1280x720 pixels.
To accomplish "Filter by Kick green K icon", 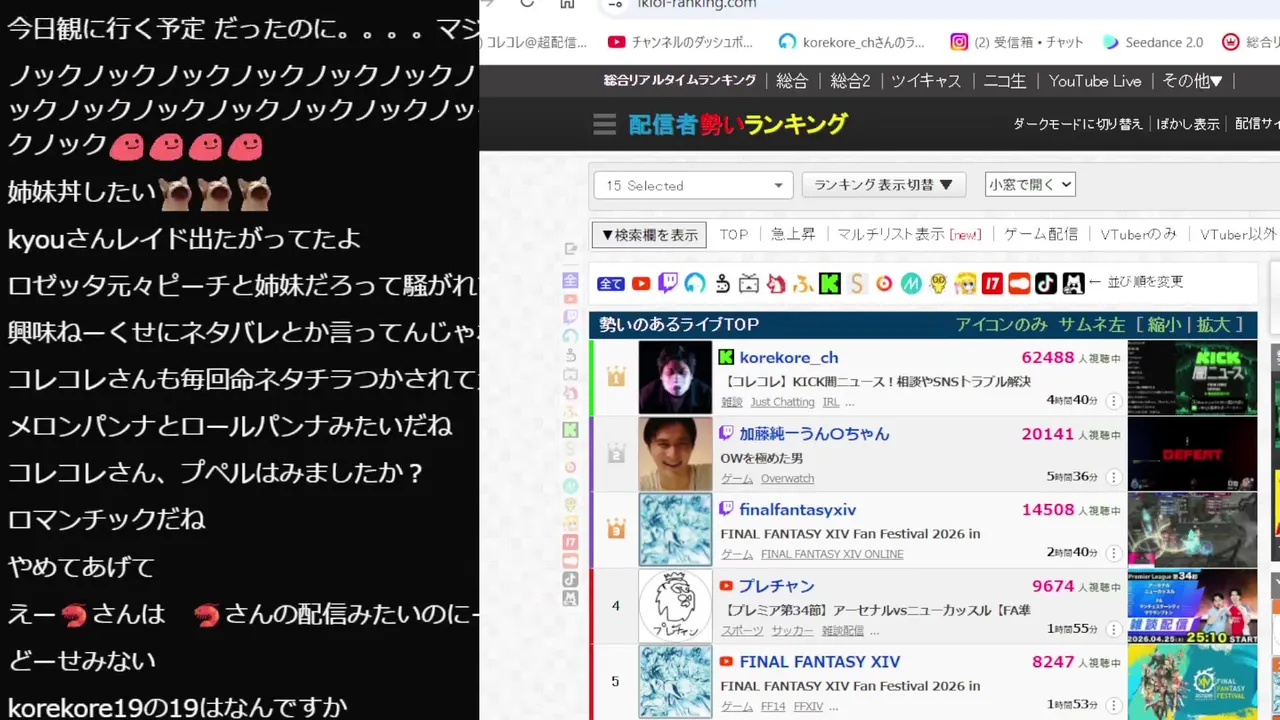I will click(829, 284).
